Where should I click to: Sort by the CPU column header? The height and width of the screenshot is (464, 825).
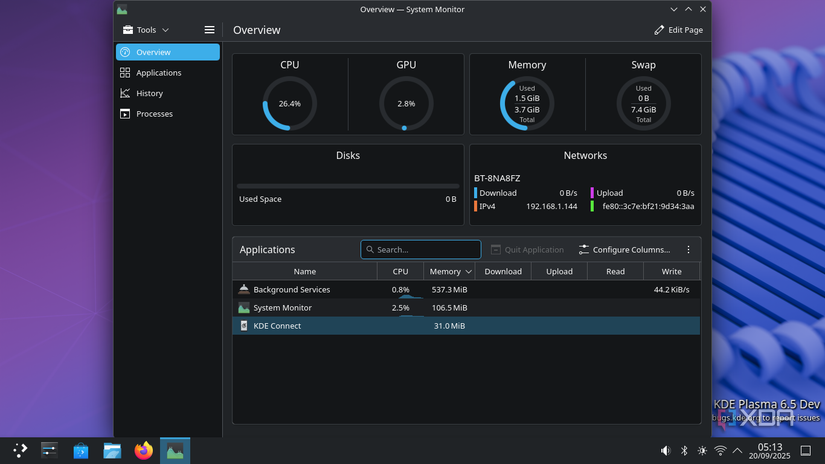point(400,271)
